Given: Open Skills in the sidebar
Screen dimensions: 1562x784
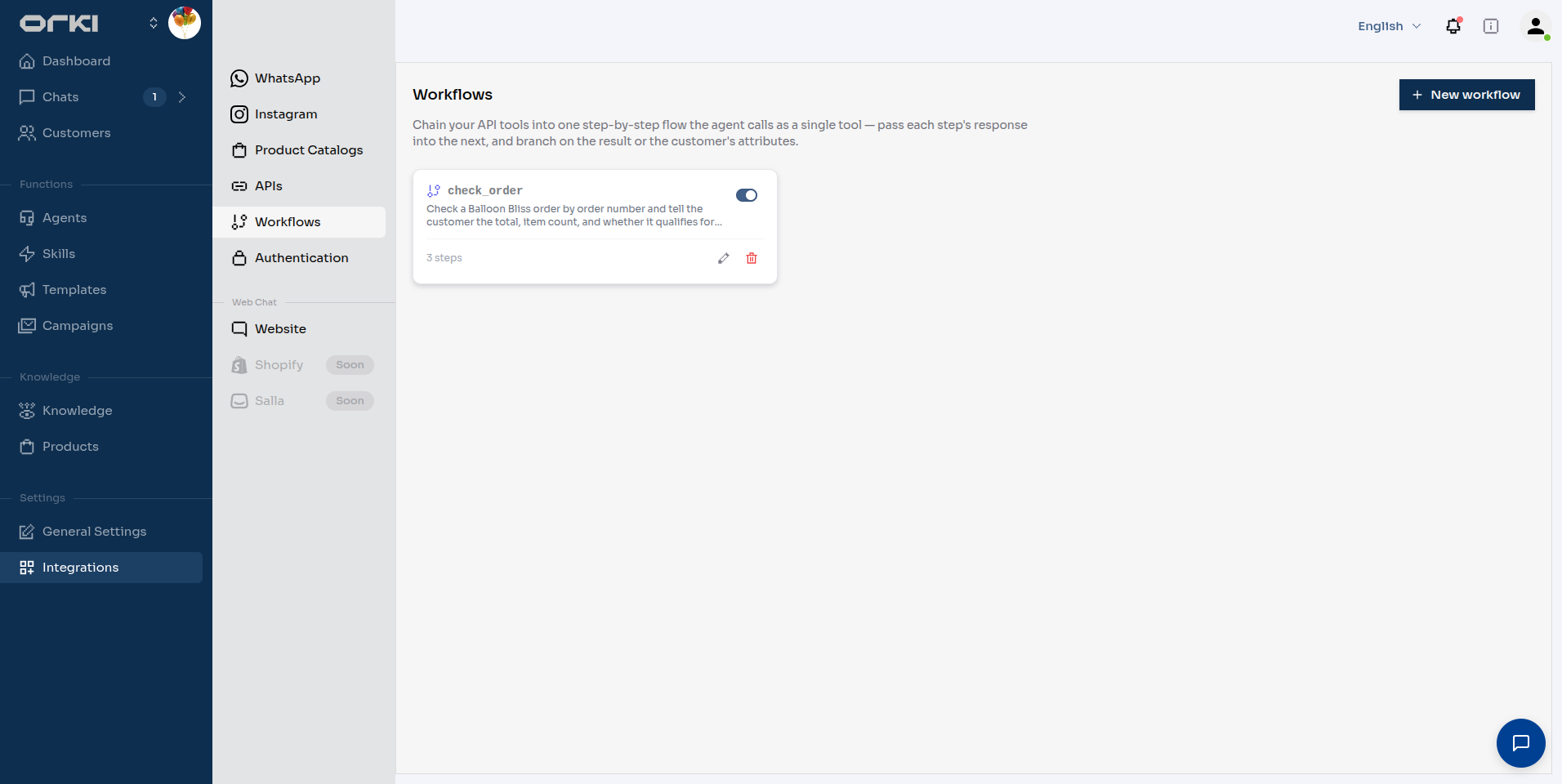Looking at the screenshot, I should (x=101, y=254).
